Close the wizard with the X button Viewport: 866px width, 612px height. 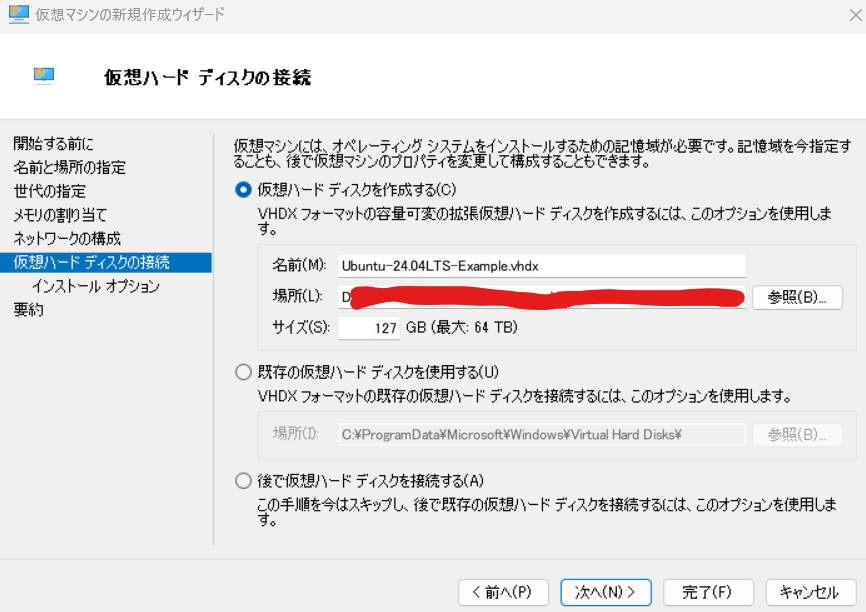tap(855, 15)
